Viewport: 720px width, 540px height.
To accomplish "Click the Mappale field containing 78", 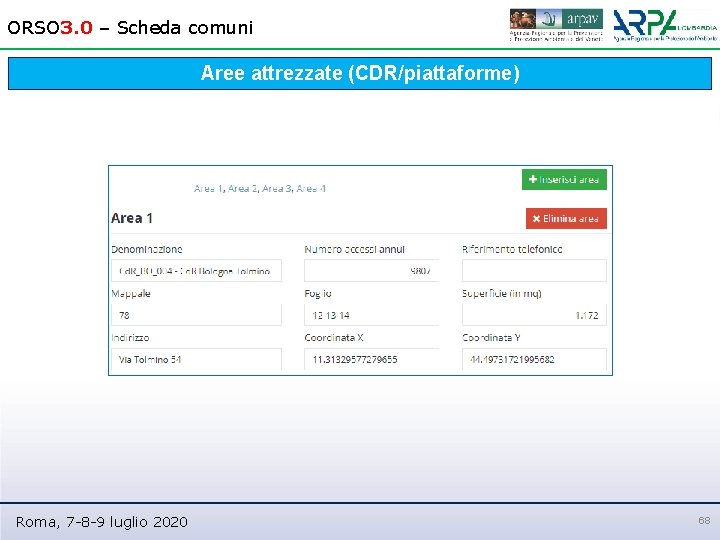I will tap(196, 315).
